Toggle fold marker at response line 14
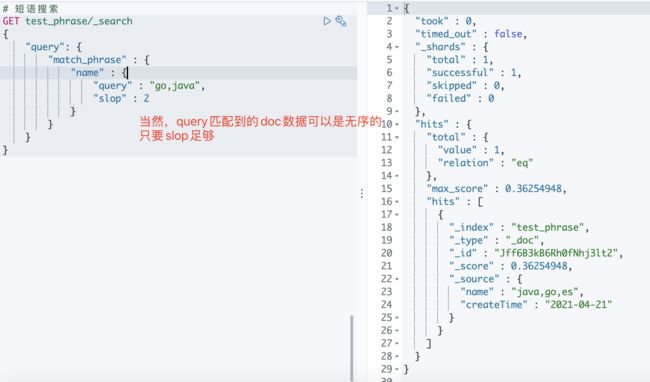 (x=397, y=176)
